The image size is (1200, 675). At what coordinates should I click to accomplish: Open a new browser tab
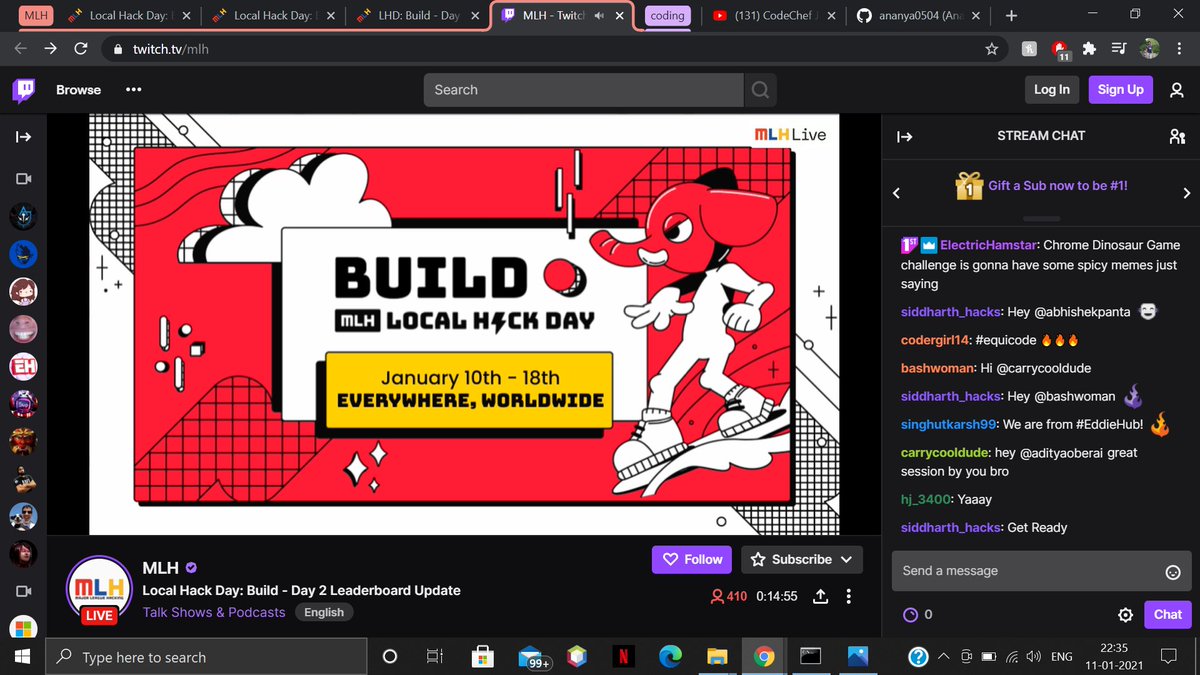coord(1011,16)
